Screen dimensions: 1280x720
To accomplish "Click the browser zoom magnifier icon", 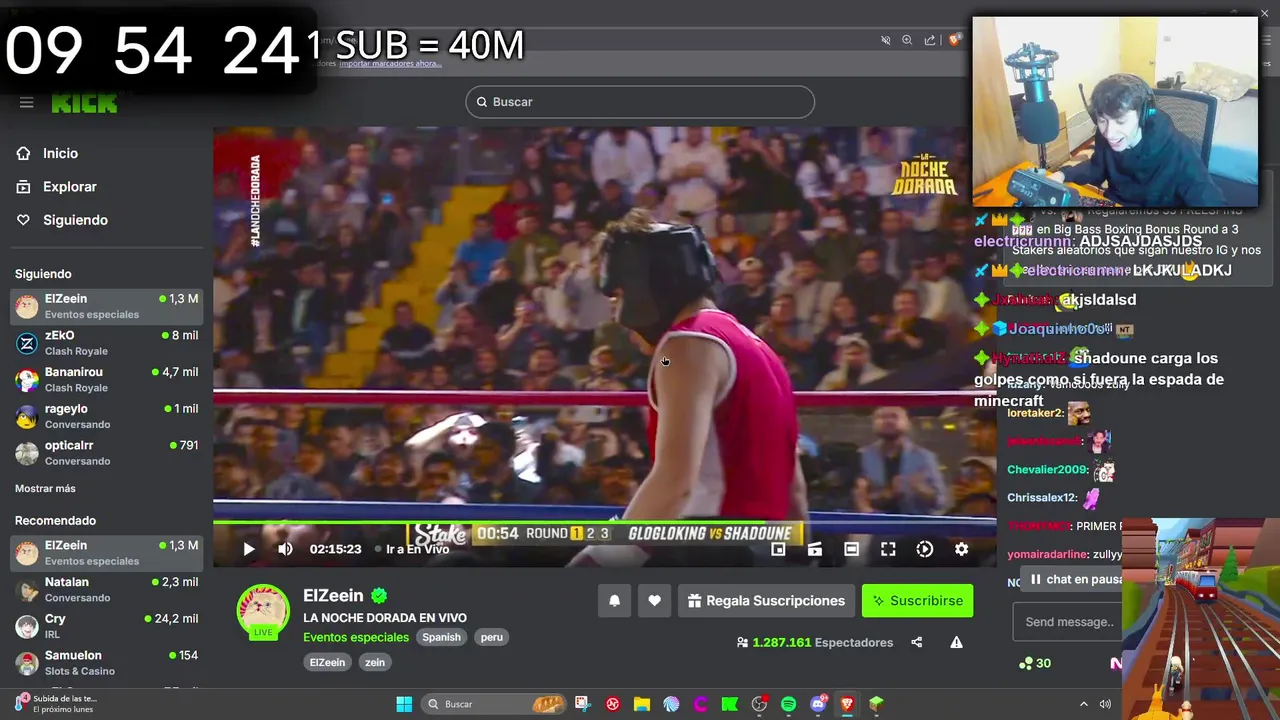I will (907, 40).
